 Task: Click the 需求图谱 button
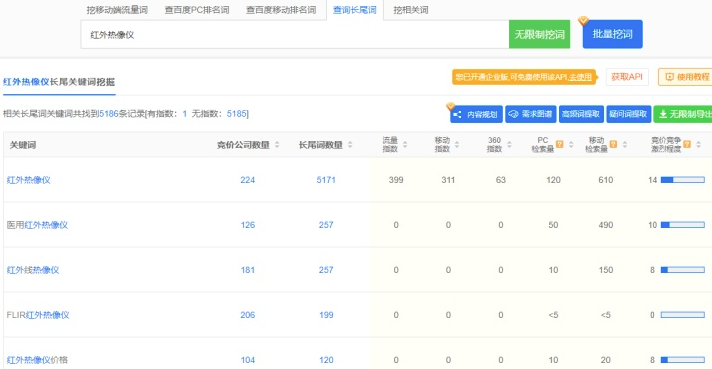[531, 114]
